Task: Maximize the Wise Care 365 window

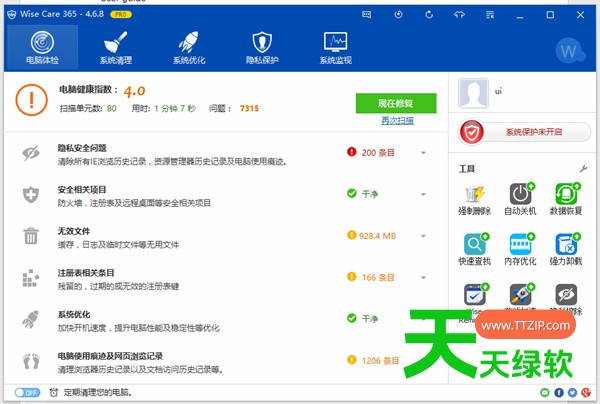Action: click(550, 15)
